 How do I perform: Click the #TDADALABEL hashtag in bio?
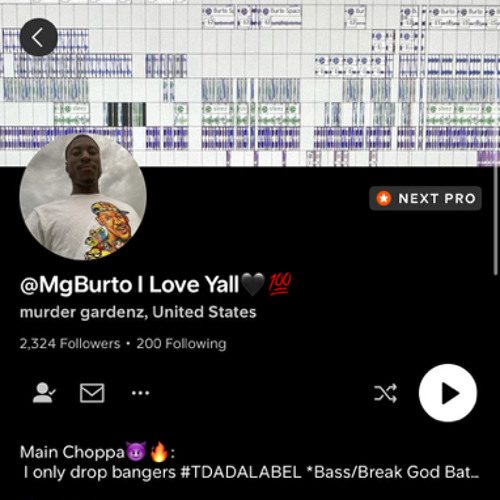(241, 472)
